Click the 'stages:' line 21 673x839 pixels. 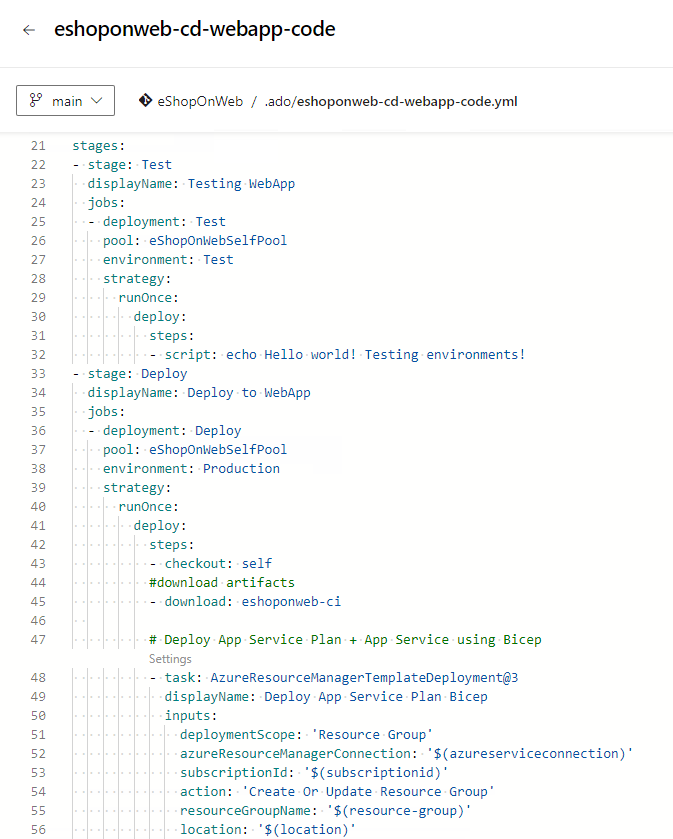pos(98,146)
